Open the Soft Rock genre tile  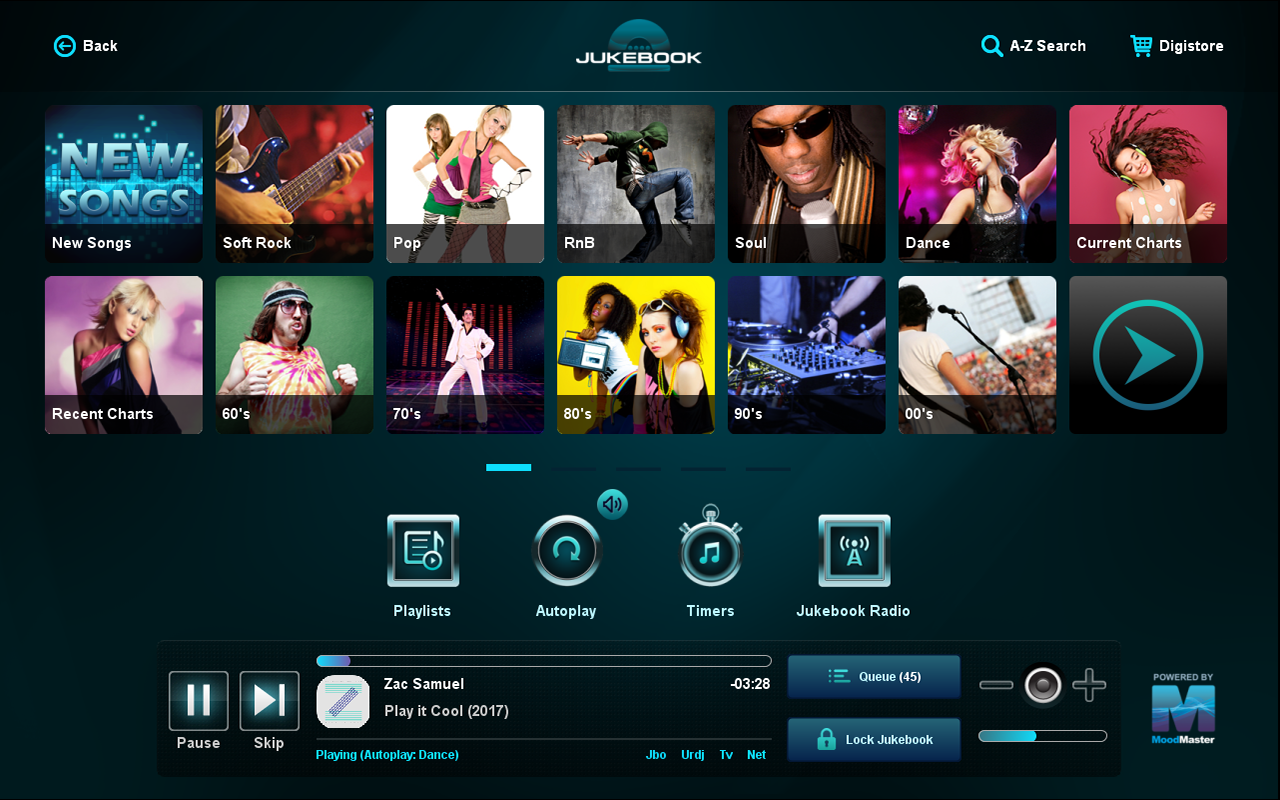click(295, 184)
